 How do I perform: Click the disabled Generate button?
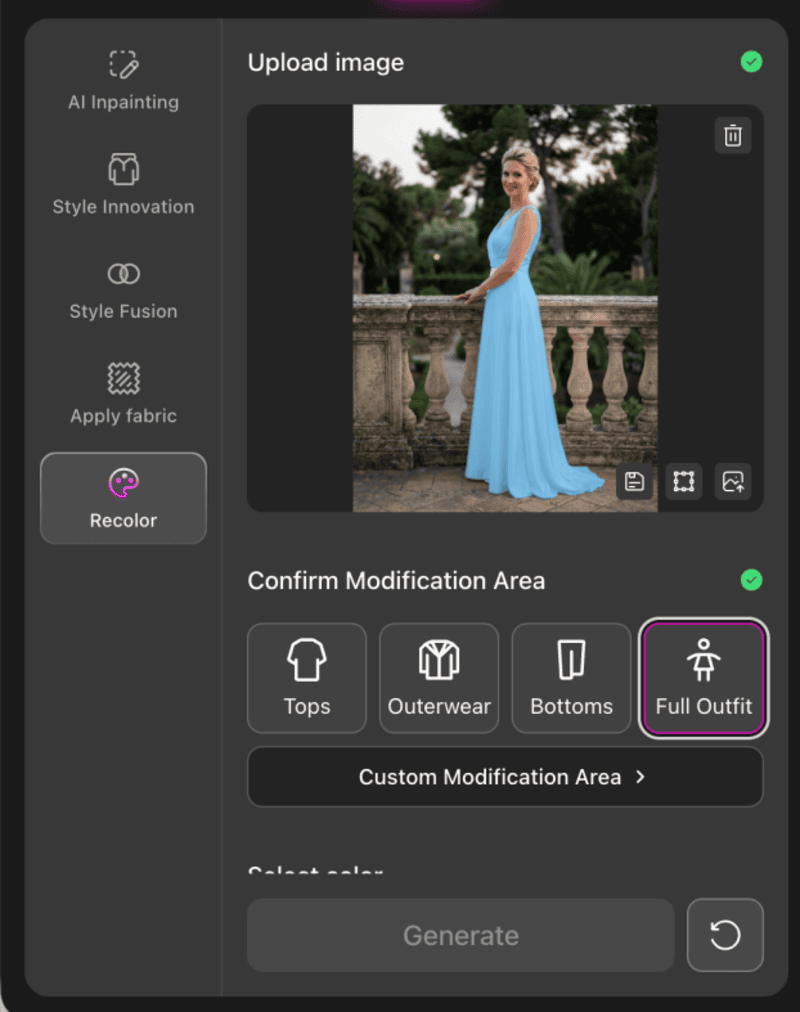click(460, 935)
